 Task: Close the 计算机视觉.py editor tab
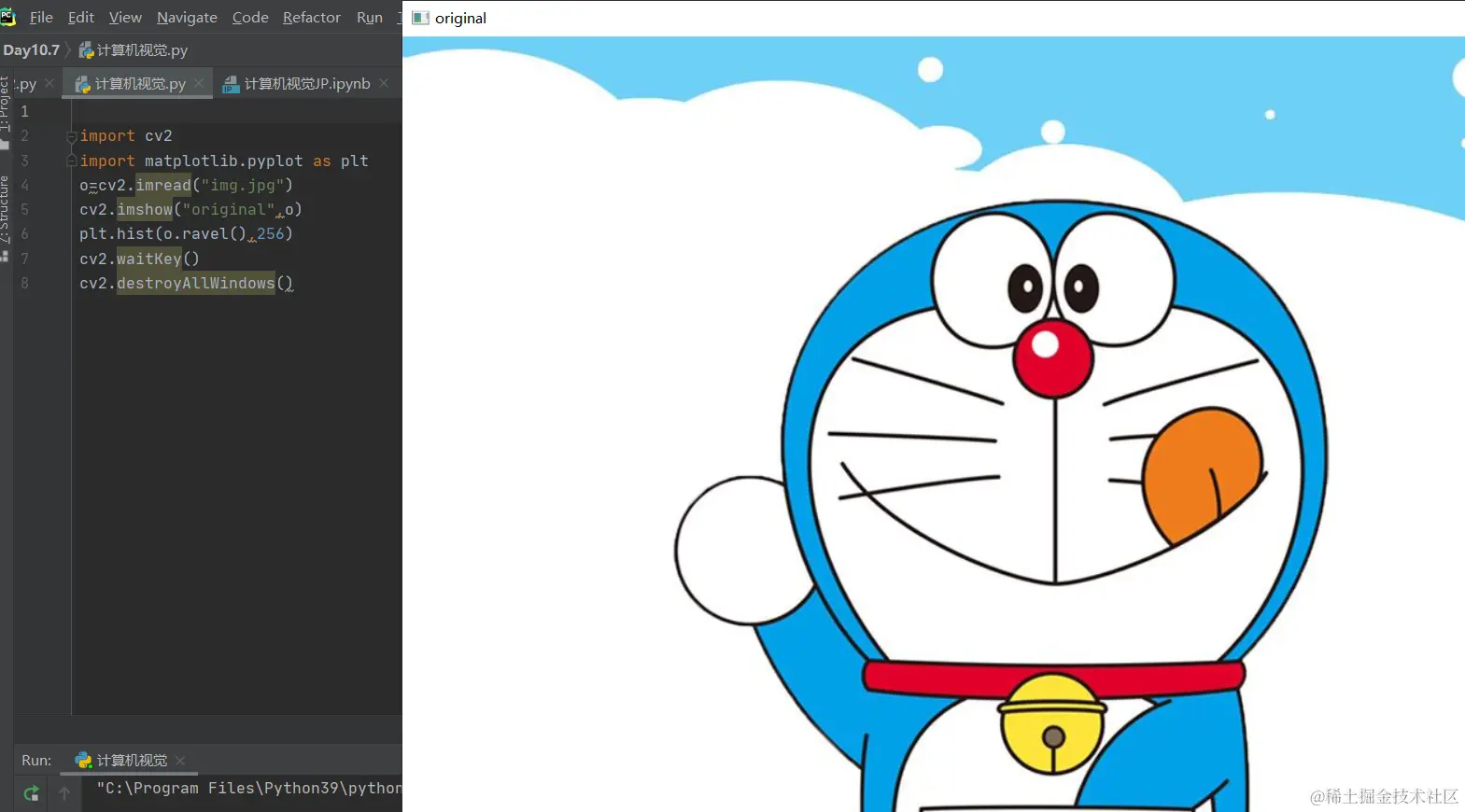click(x=199, y=83)
